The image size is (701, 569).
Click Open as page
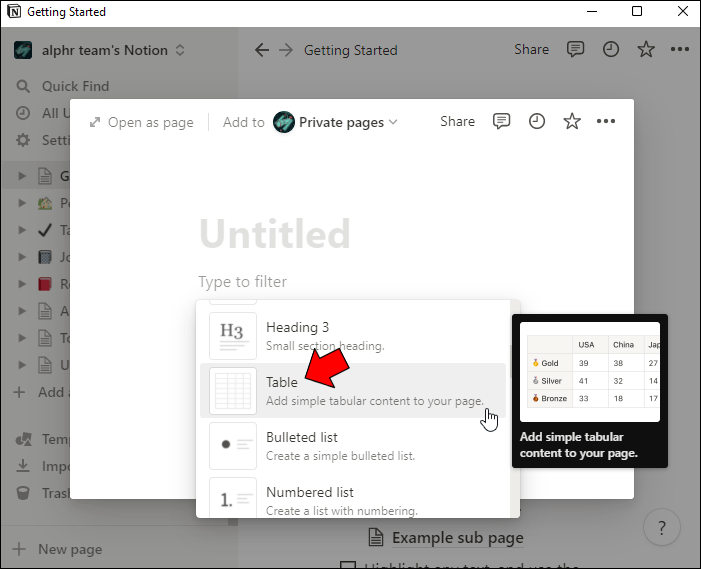(141, 122)
